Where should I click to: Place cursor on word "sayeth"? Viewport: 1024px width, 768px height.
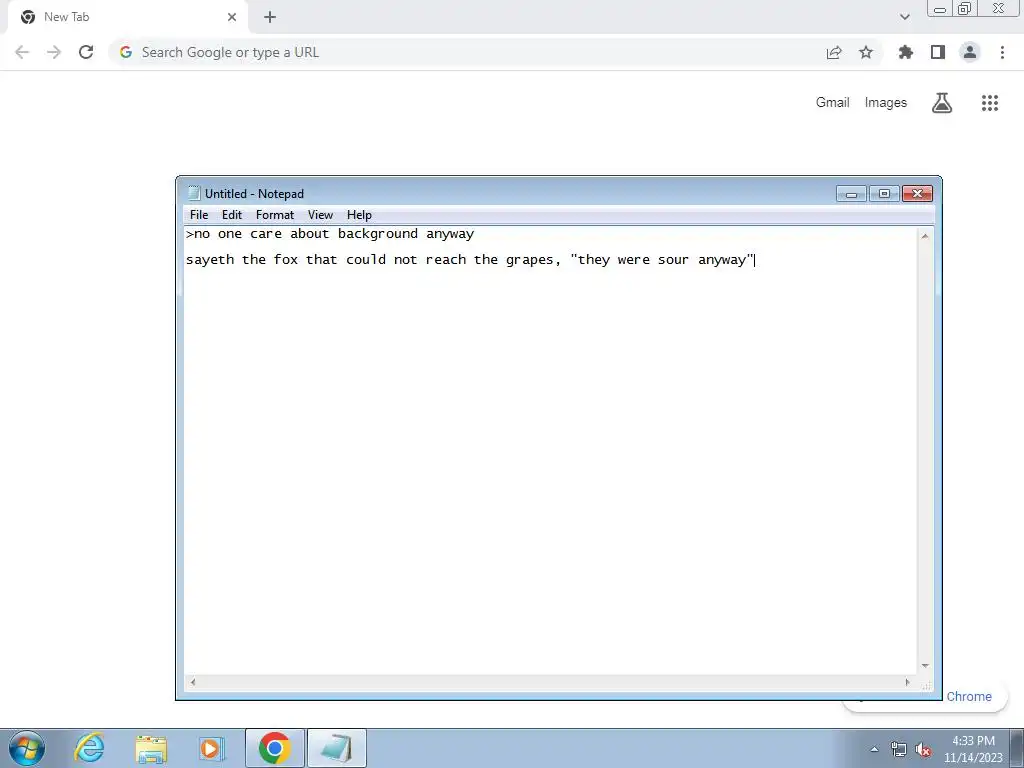[x=210, y=260]
